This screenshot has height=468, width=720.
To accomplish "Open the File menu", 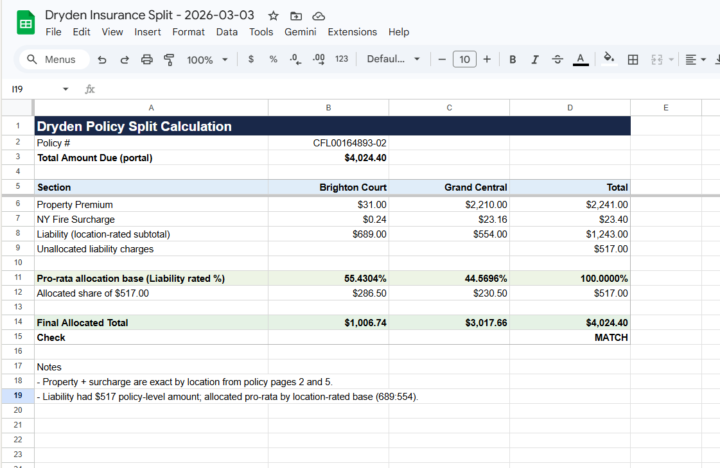I will pyautogui.click(x=53, y=32).
